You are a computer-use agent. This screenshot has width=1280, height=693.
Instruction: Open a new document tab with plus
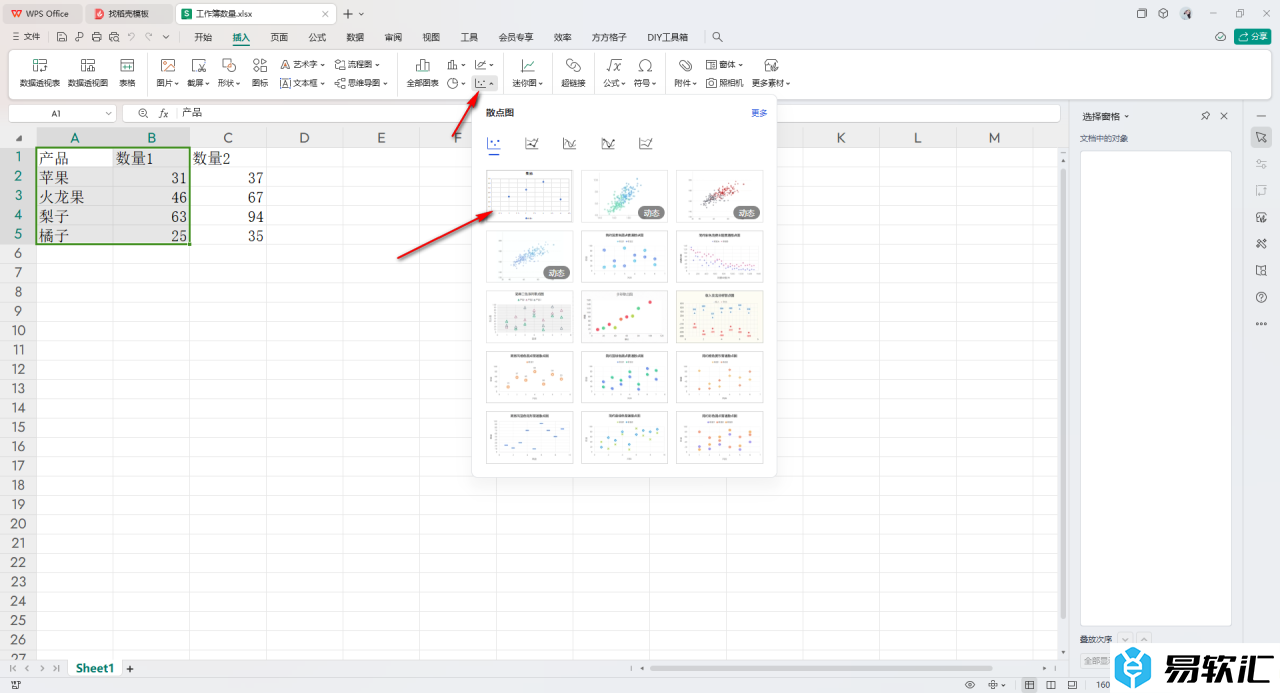tap(347, 13)
